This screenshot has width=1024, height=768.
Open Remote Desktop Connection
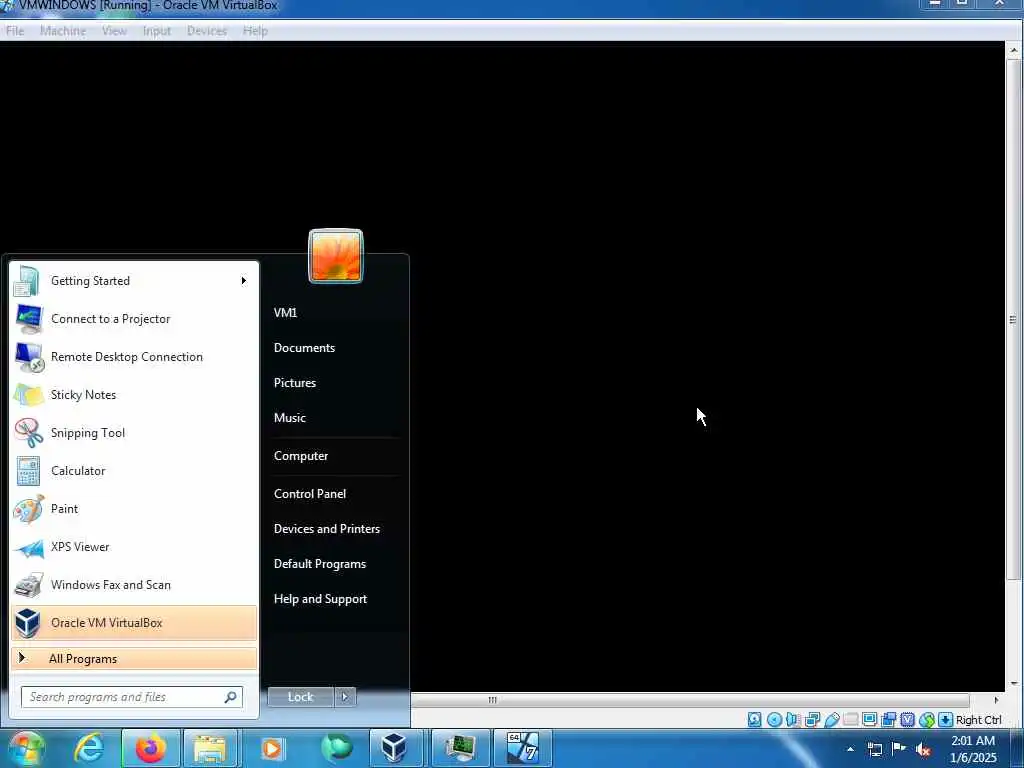pyautogui.click(x=134, y=357)
